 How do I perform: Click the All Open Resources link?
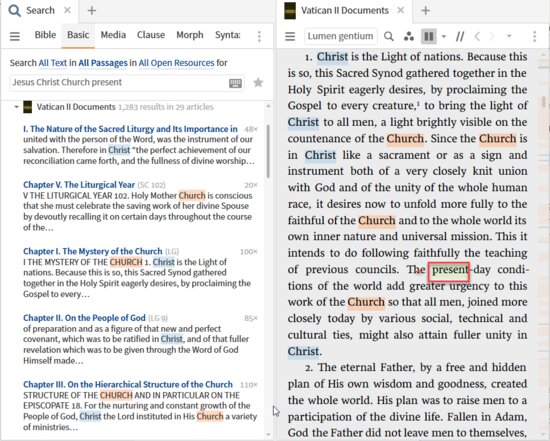(x=176, y=63)
